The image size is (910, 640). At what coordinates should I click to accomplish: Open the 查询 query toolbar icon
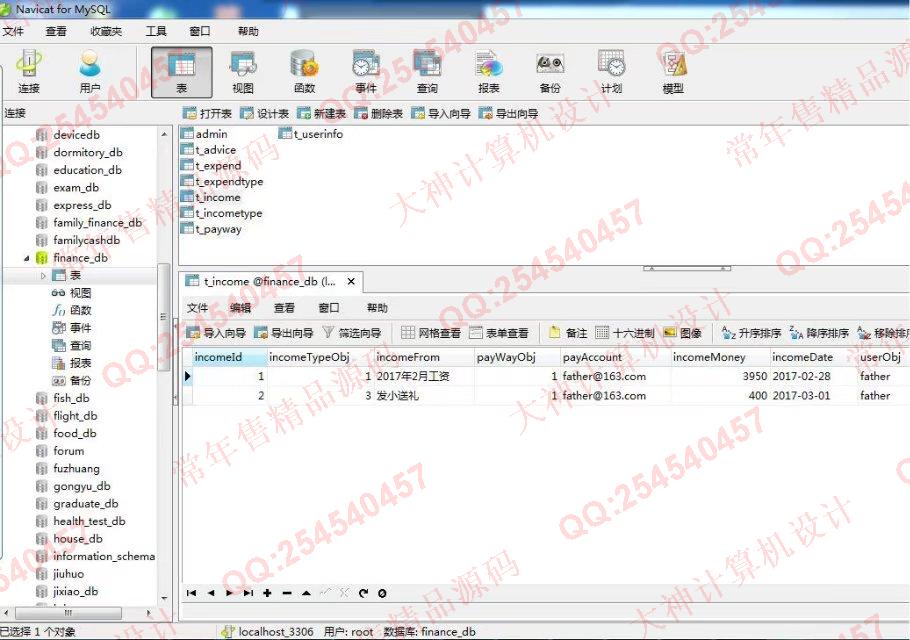pos(427,72)
